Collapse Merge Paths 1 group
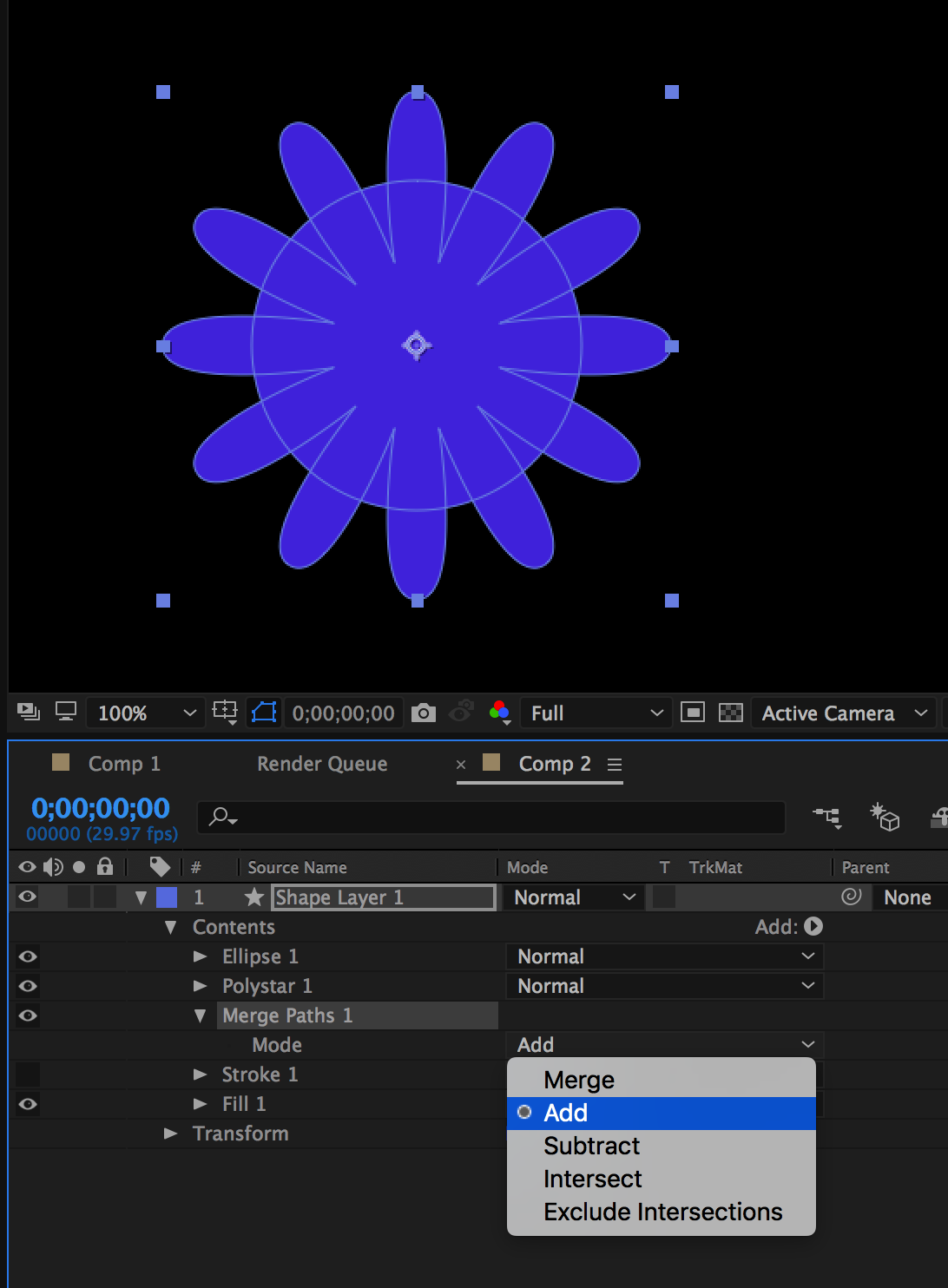 coord(200,1015)
